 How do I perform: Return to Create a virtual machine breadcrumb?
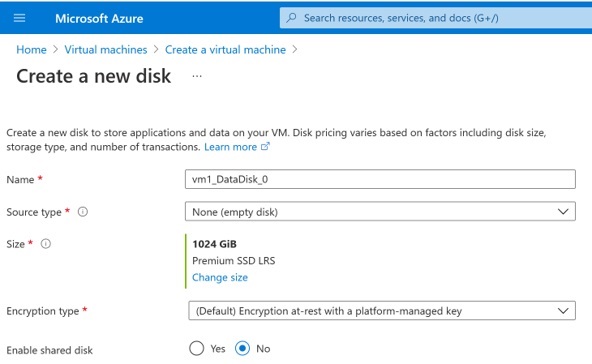[x=225, y=49]
